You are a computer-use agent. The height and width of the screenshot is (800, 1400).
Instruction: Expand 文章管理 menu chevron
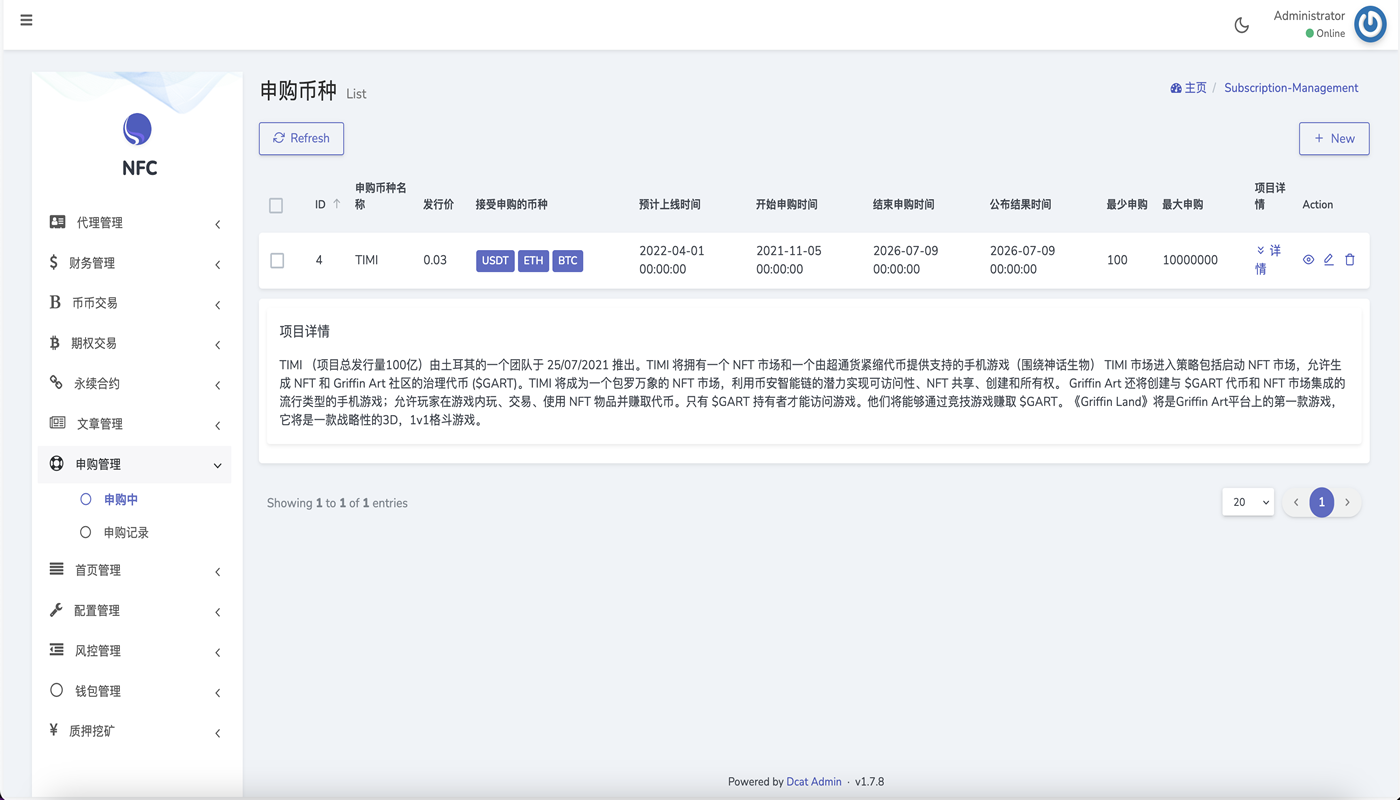(218, 425)
